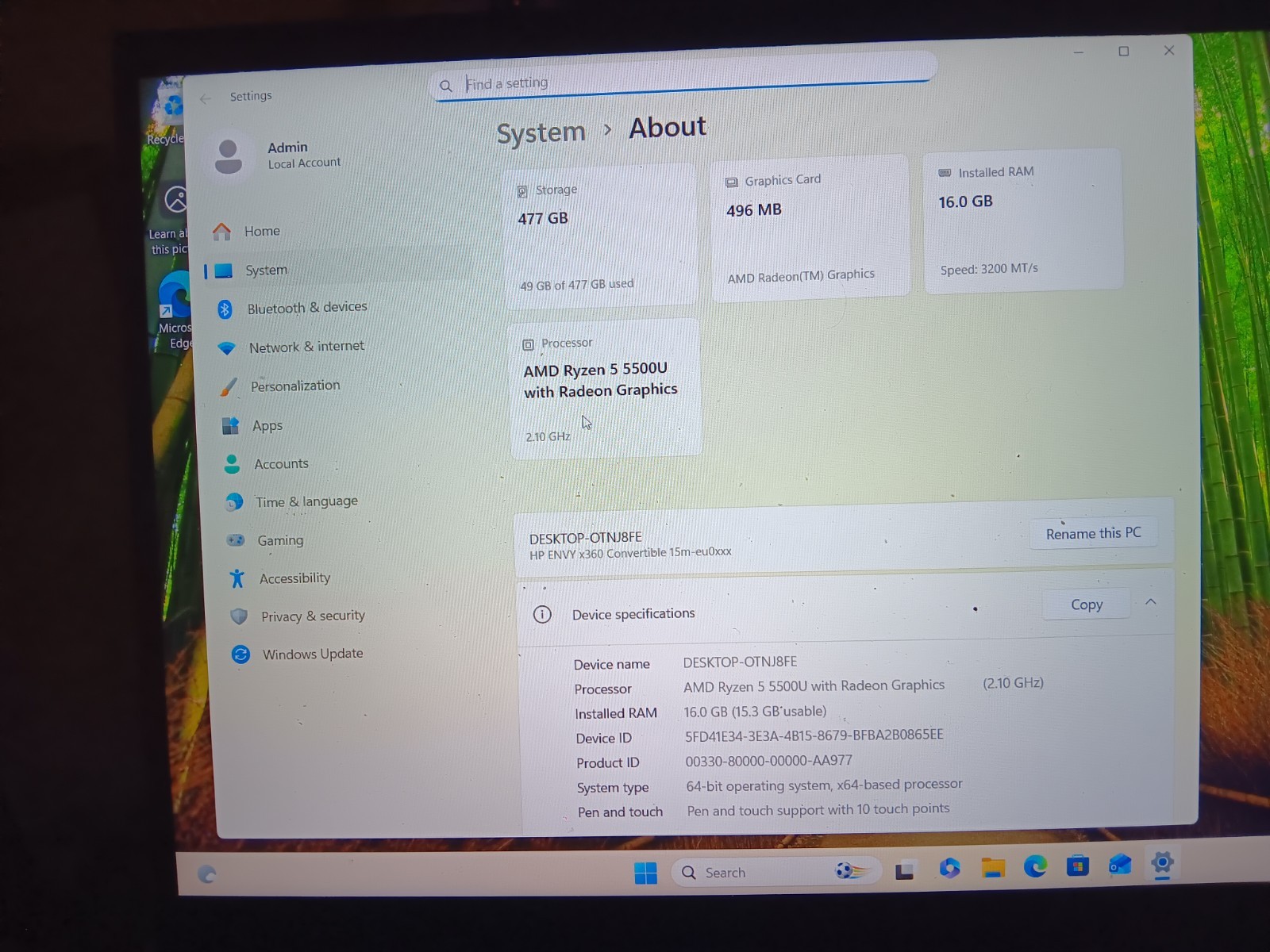Click the Graphics Card 496 MB card
Screen dimensions: 1270x952
coord(810,228)
